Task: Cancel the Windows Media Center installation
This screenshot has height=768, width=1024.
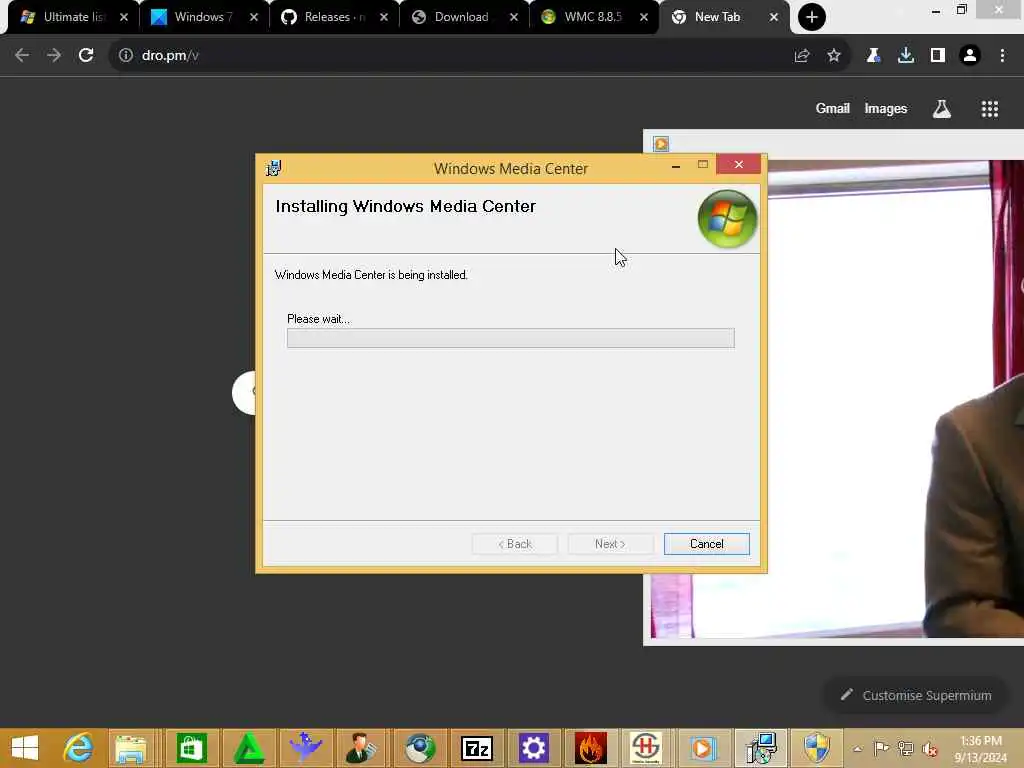Action: 707,544
